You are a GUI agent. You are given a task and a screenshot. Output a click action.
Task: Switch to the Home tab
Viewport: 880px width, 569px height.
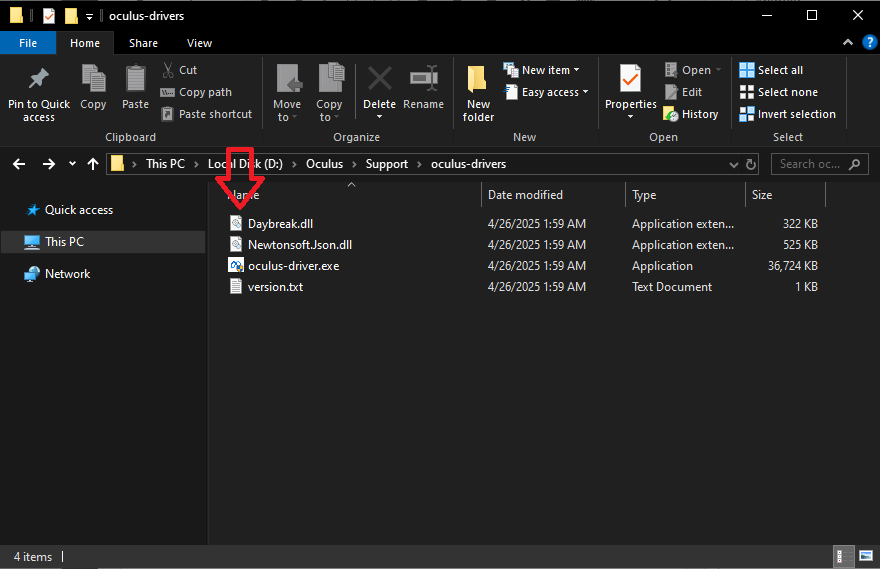coord(85,43)
